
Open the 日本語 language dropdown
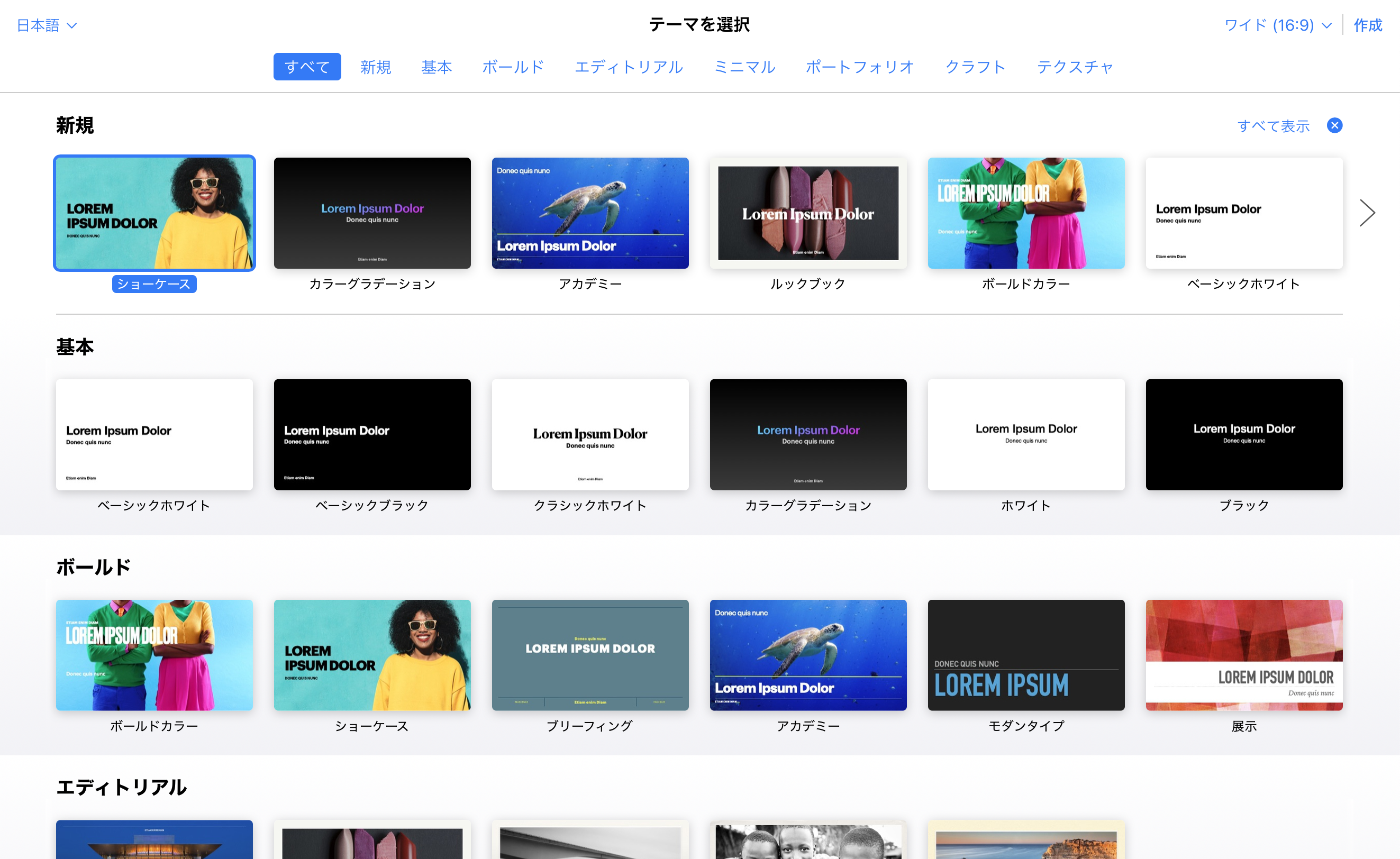coord(47,25)
